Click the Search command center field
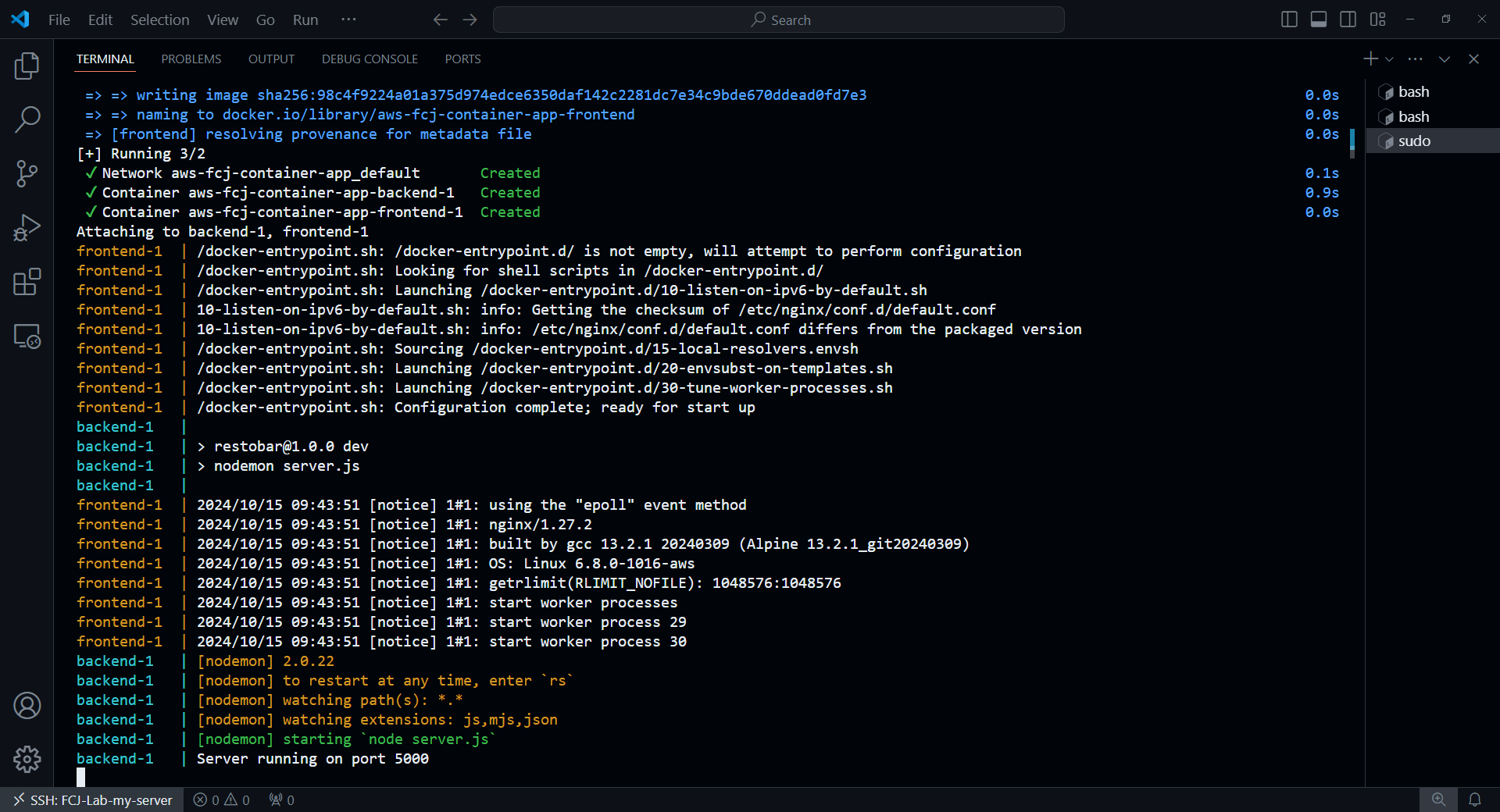 (x=778, y=20)
